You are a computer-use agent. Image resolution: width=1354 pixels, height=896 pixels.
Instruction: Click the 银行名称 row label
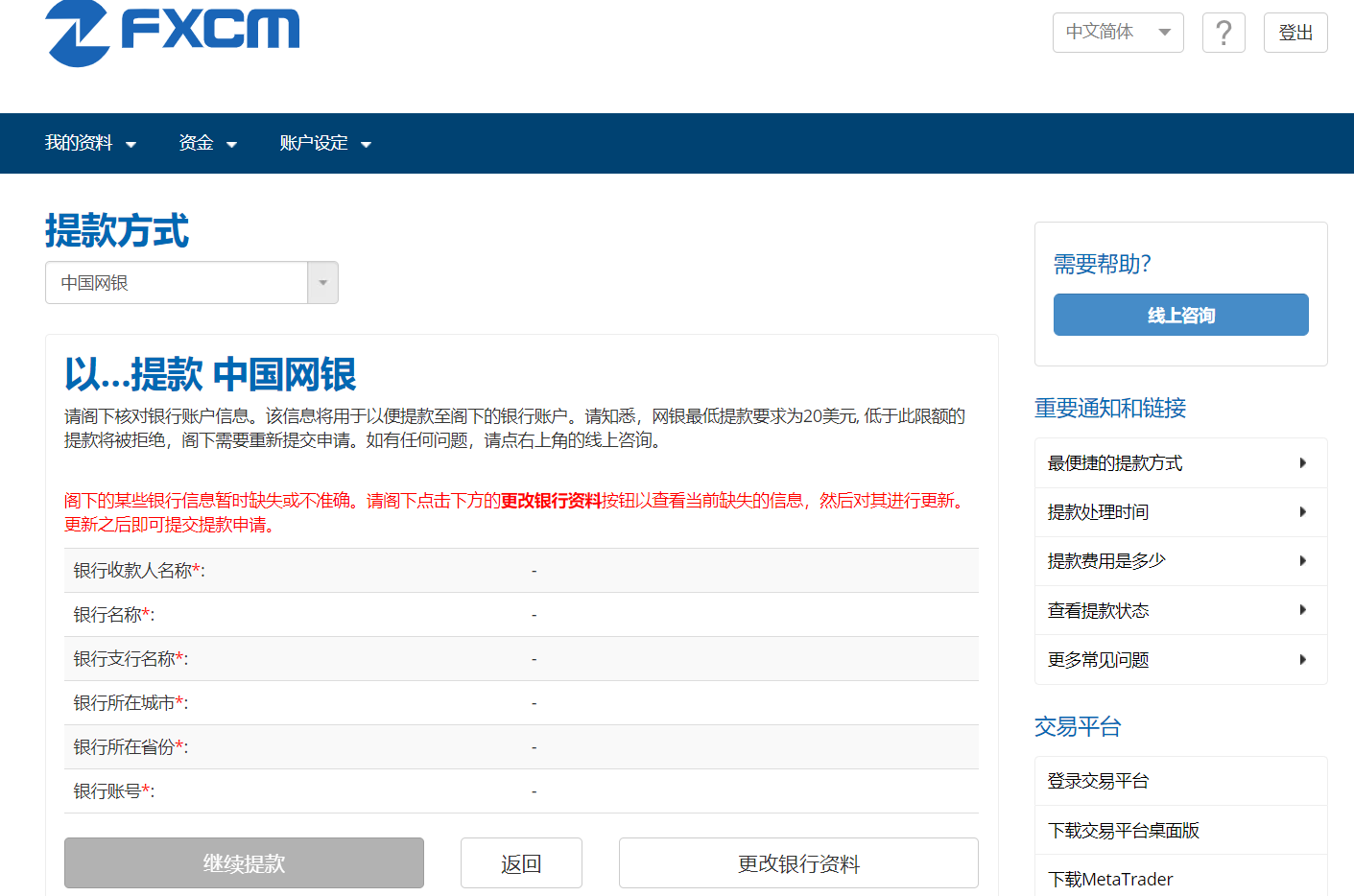coord(114,615)
